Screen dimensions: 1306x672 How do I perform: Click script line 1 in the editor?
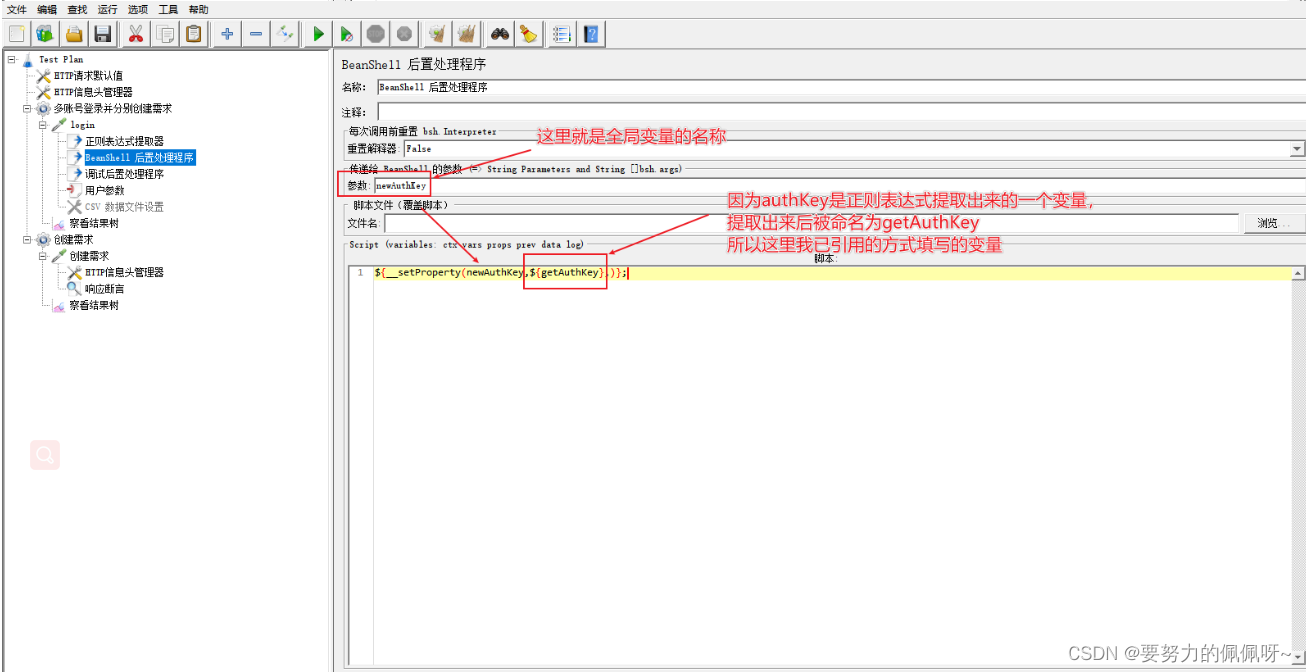pos(834,273)
